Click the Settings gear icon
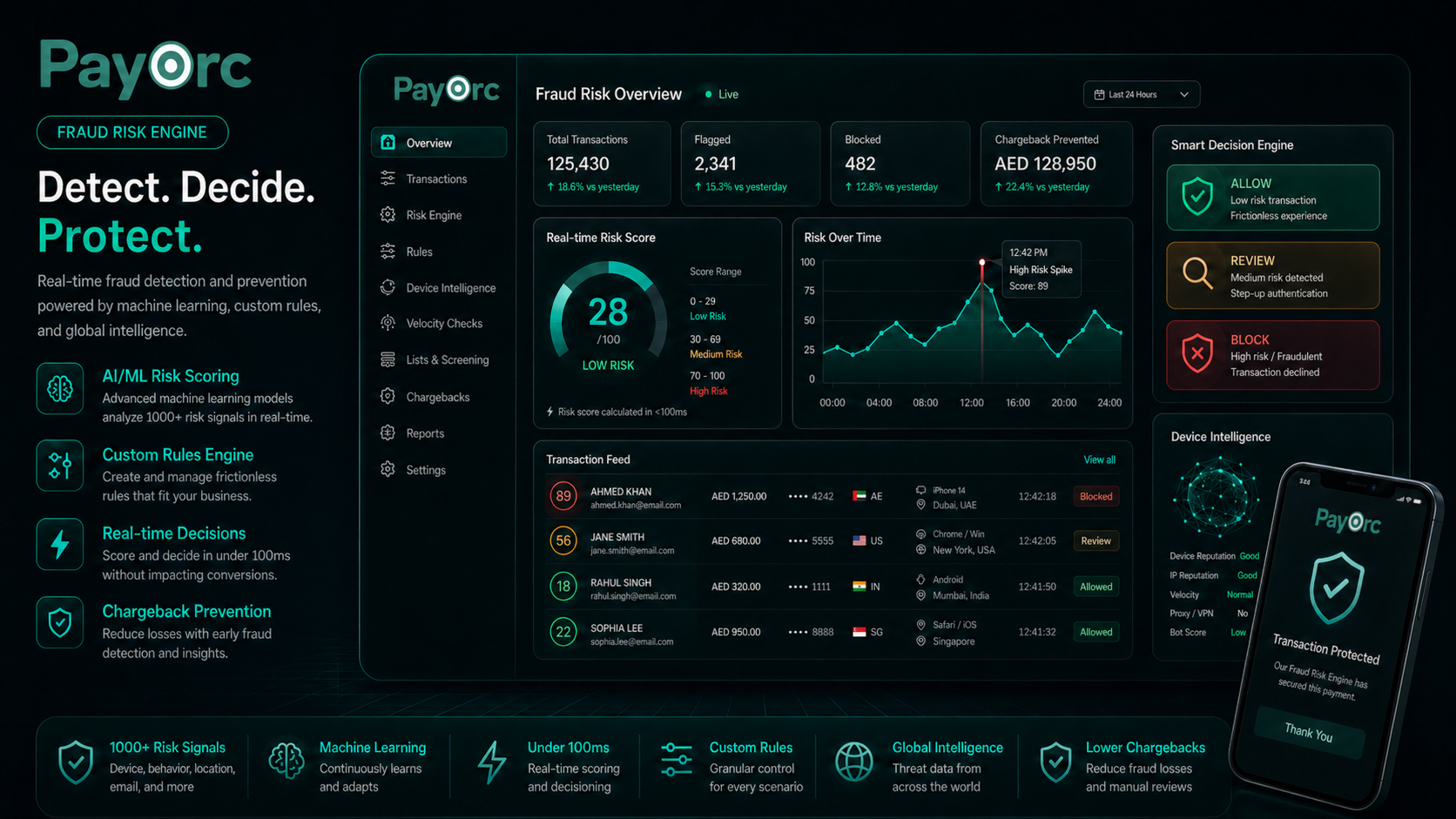 click(388, 469)
